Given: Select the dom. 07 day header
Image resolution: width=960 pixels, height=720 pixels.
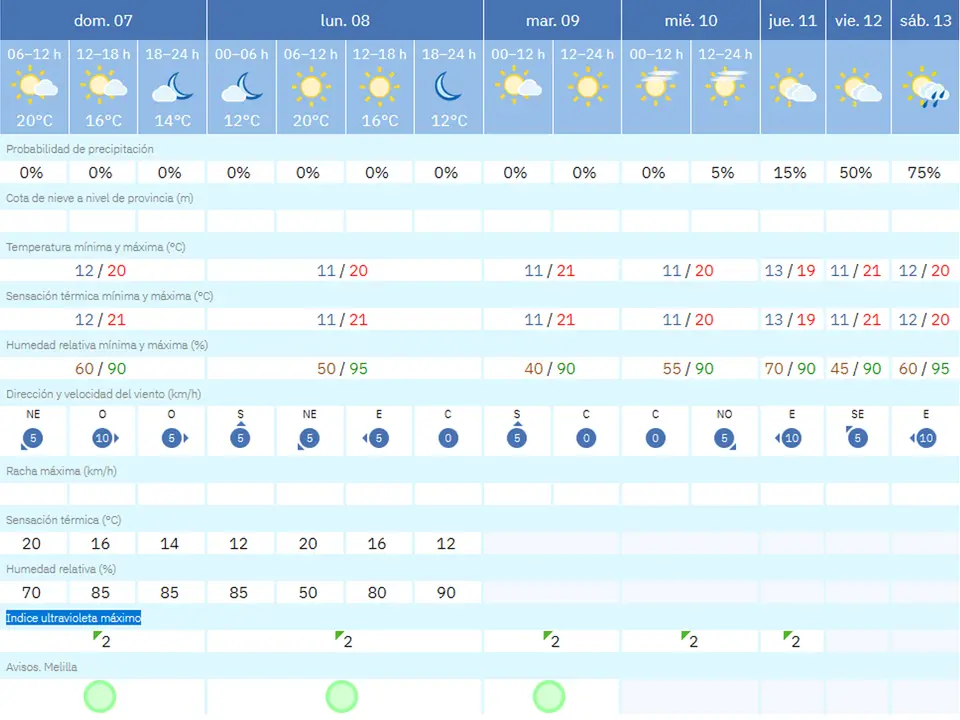Looking at the screenshot, I should tap(103, 20).
